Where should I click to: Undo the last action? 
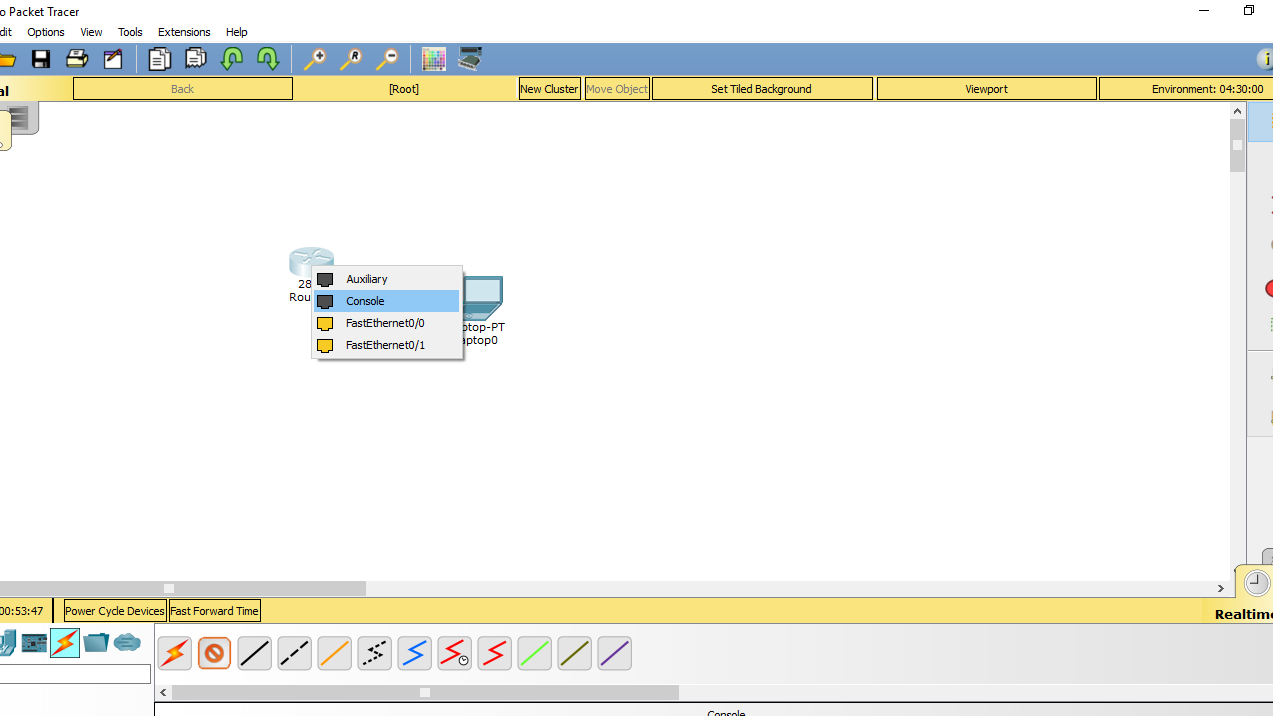pos(231,59)
